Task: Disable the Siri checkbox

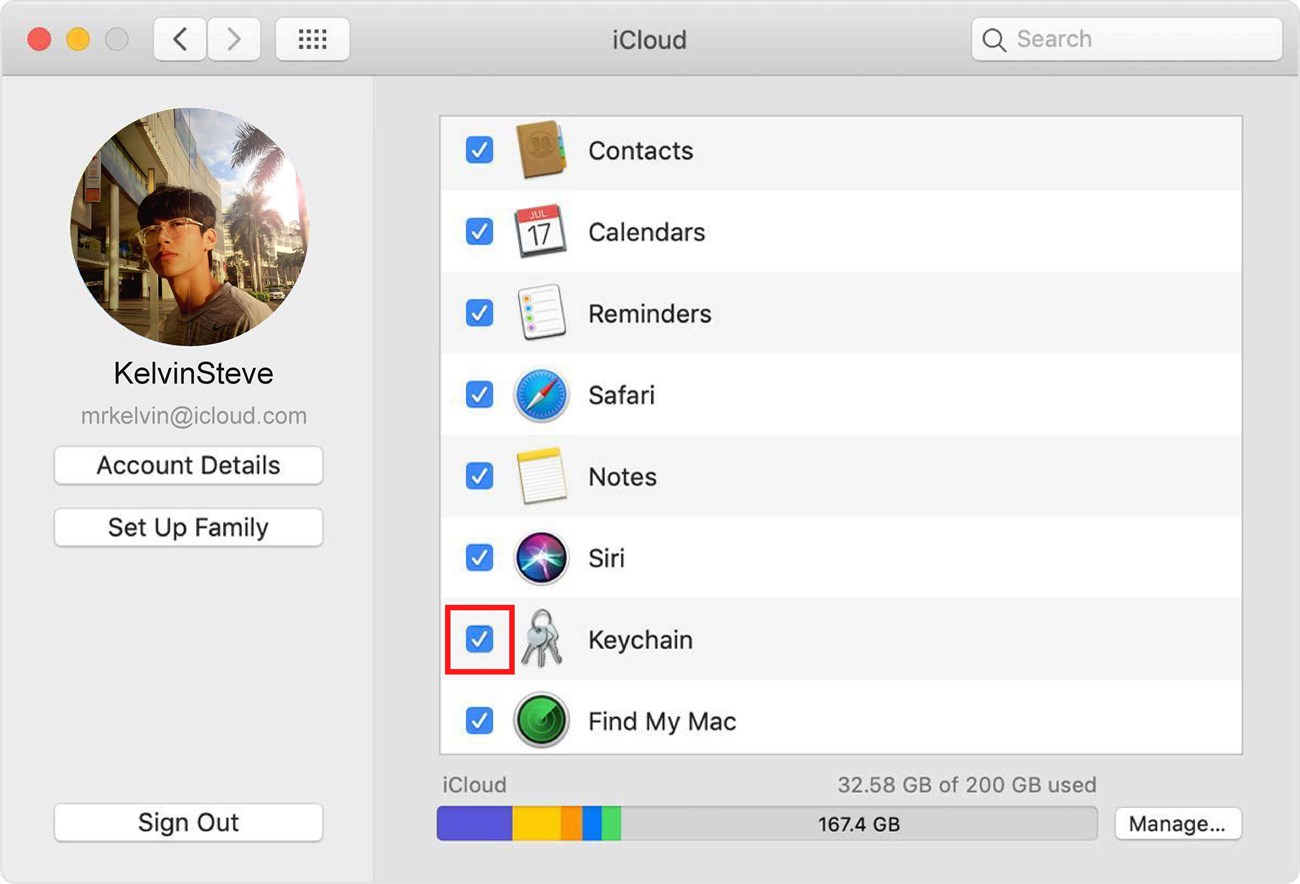Action: [480, 557]
